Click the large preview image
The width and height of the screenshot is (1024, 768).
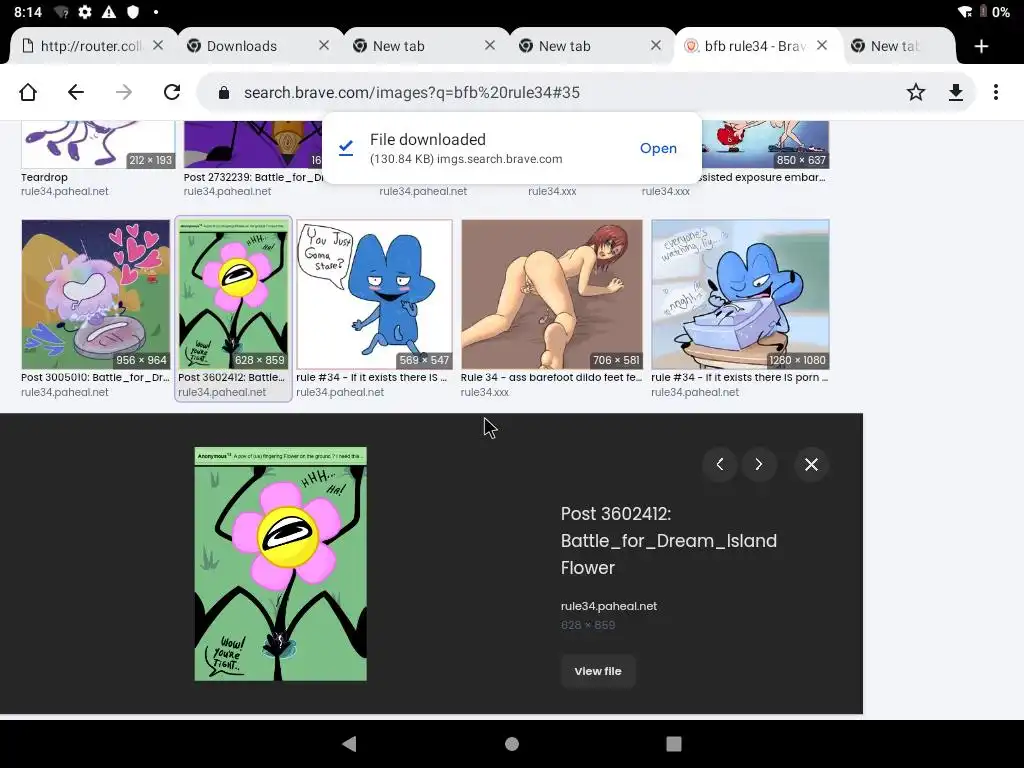click(x=281, y=564)
